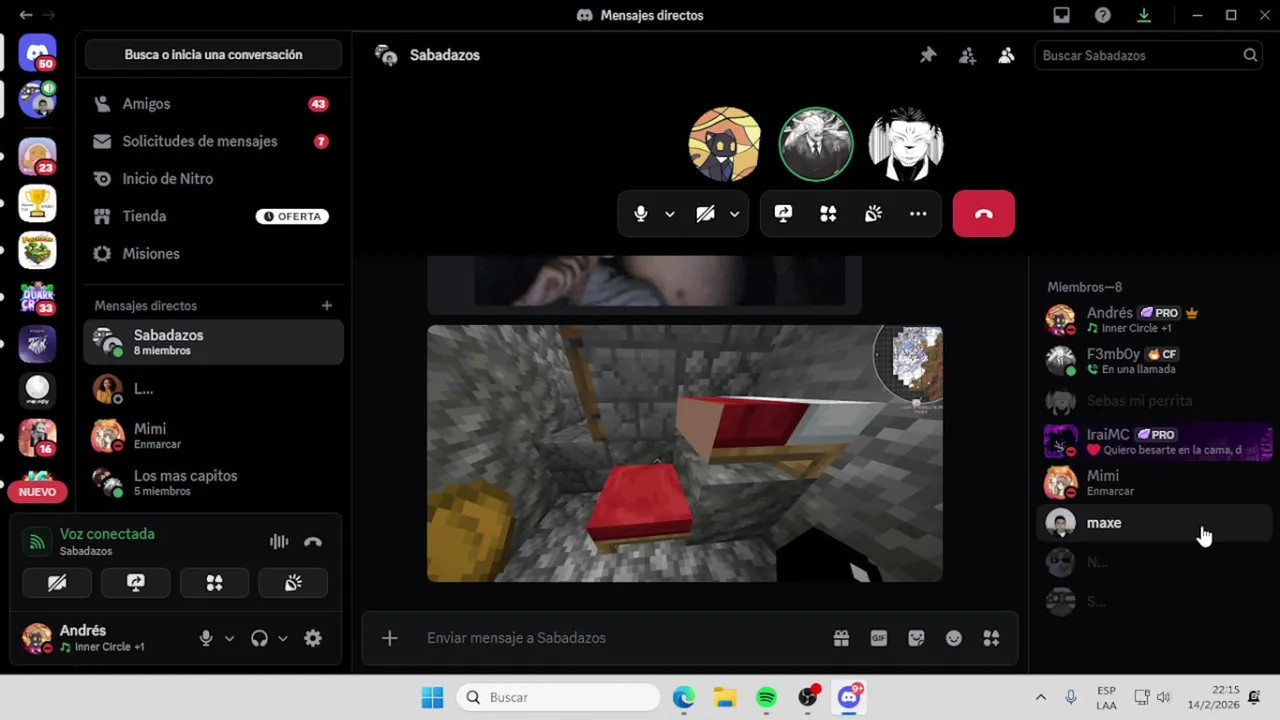Open the emoji picker
Image resolution: width=1280 pixels, height=720 pixels.
tap(954, 638)
